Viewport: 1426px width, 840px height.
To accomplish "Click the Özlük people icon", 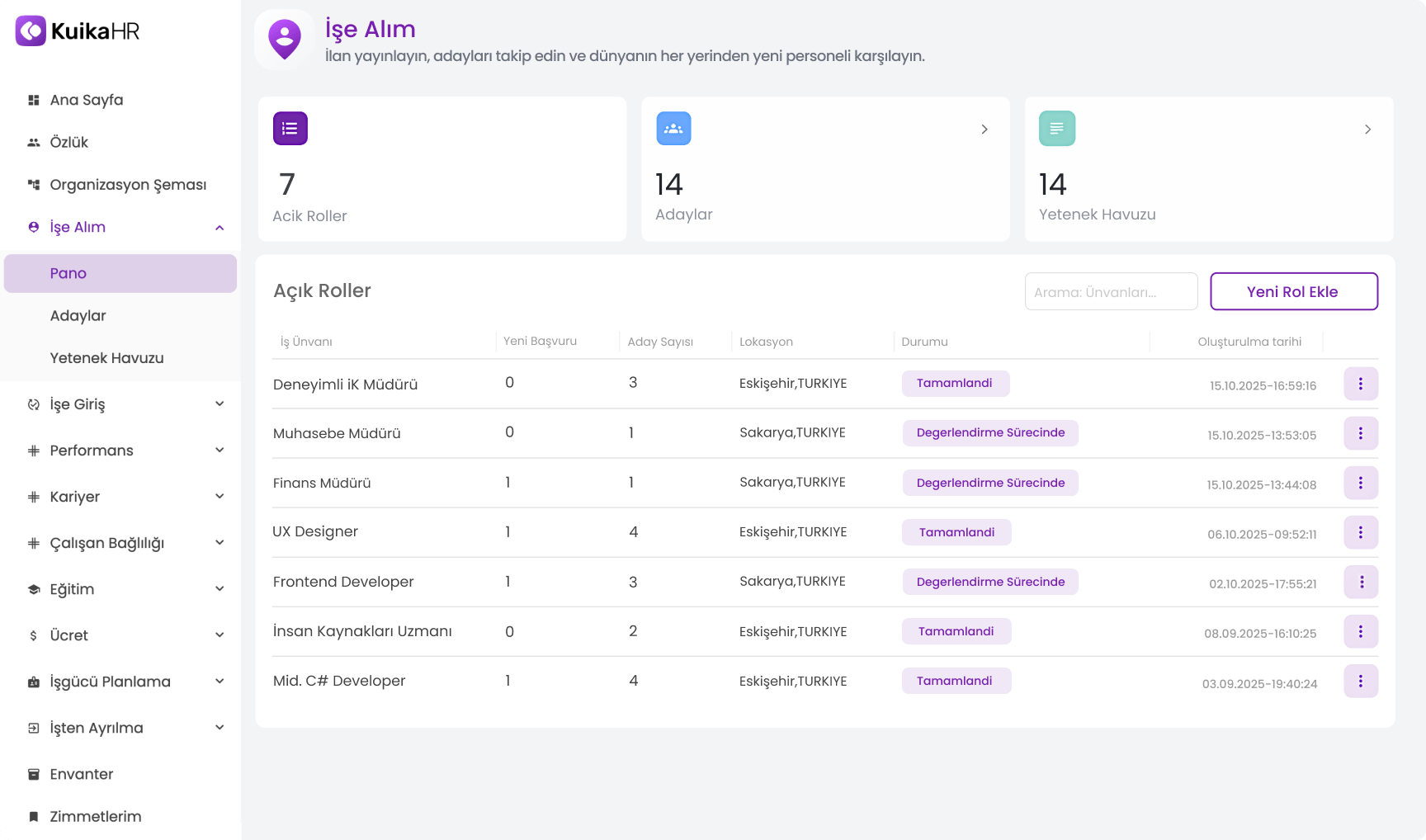I will coord(33,142).
